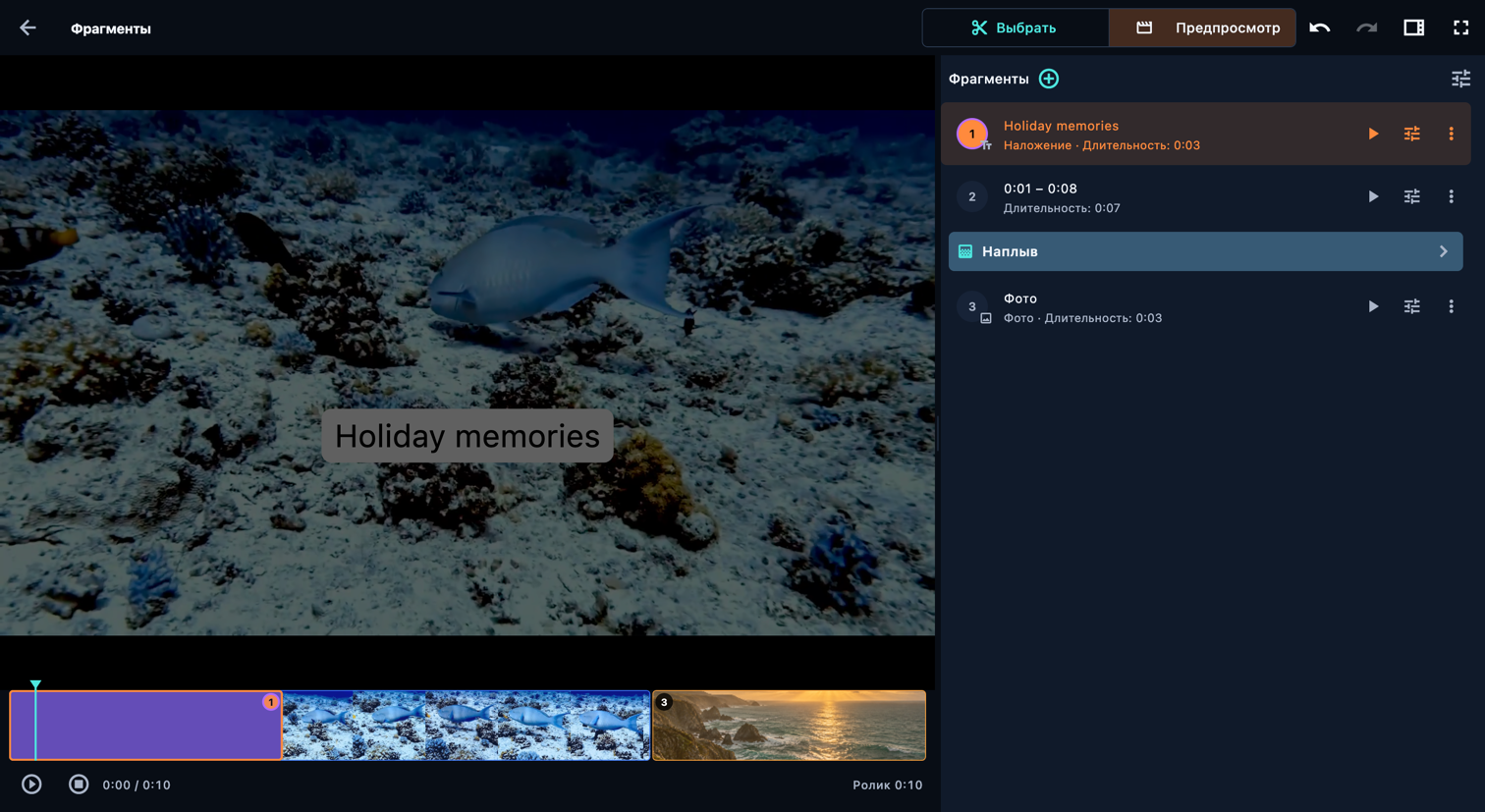Select the fish video clip in timeline
Screen dimensions: 1485x812
(467, 726)
